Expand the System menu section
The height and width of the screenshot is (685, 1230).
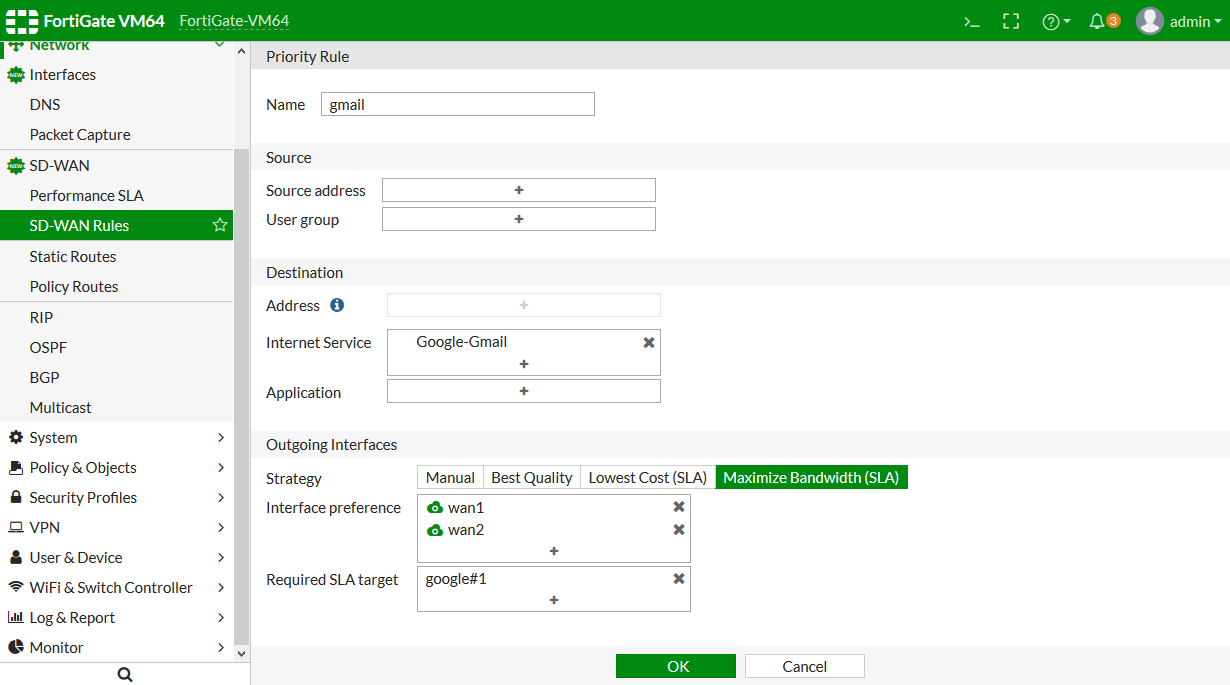pyautogui.click(x=116, y=438)
